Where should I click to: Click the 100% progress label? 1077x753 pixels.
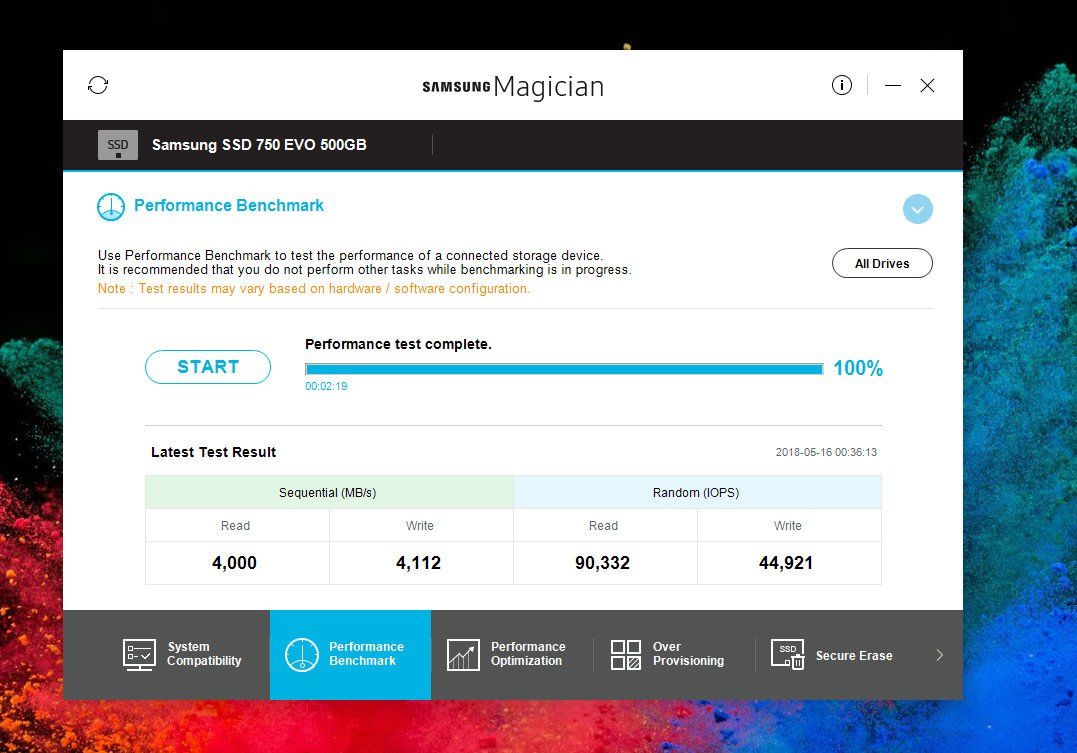[858, 368]
